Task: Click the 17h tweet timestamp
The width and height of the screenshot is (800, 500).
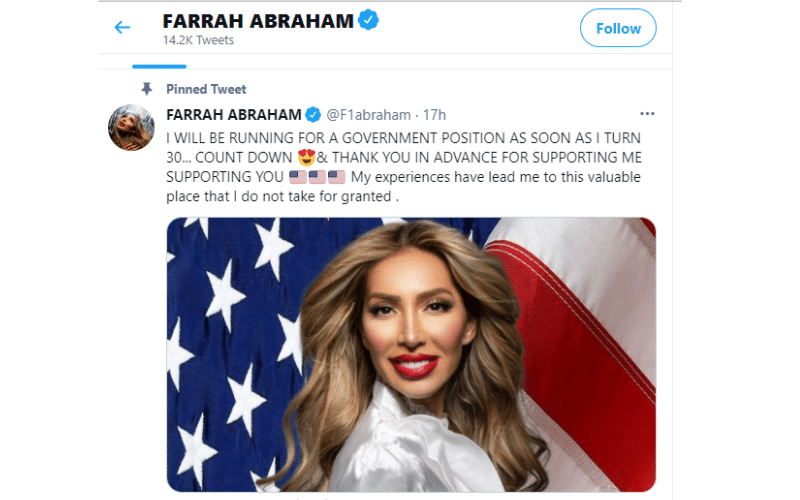Action: tap(434, 115)
